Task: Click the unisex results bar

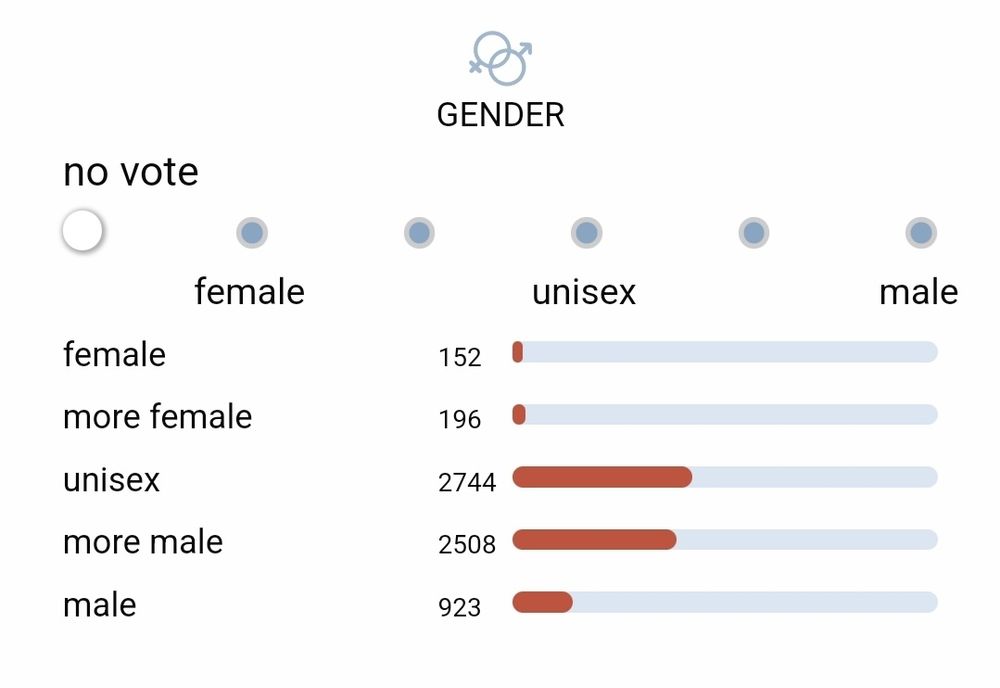Action: coord(725,477)
